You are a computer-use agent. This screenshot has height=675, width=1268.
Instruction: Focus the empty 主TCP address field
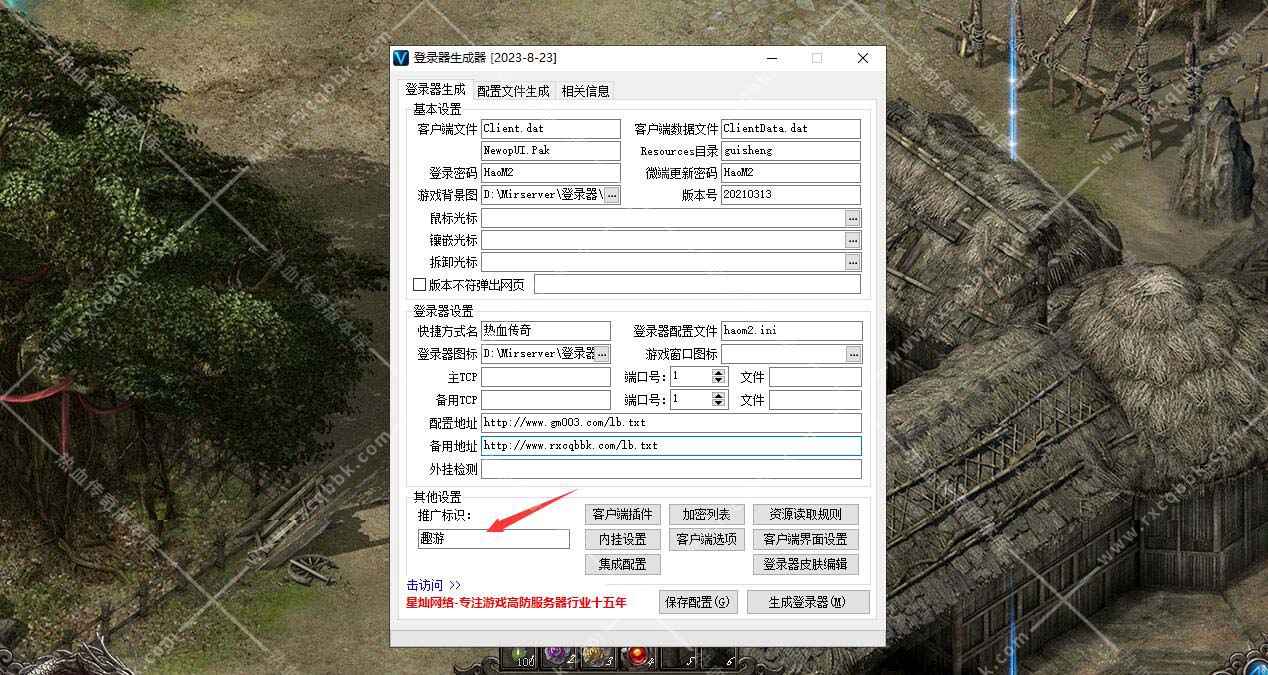coord(545,377)
